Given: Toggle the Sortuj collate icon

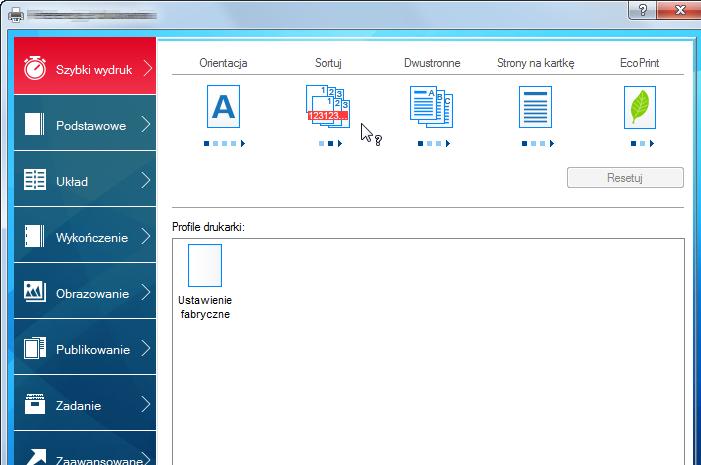Looking at the screenshot, I should (x=328, y=106).
